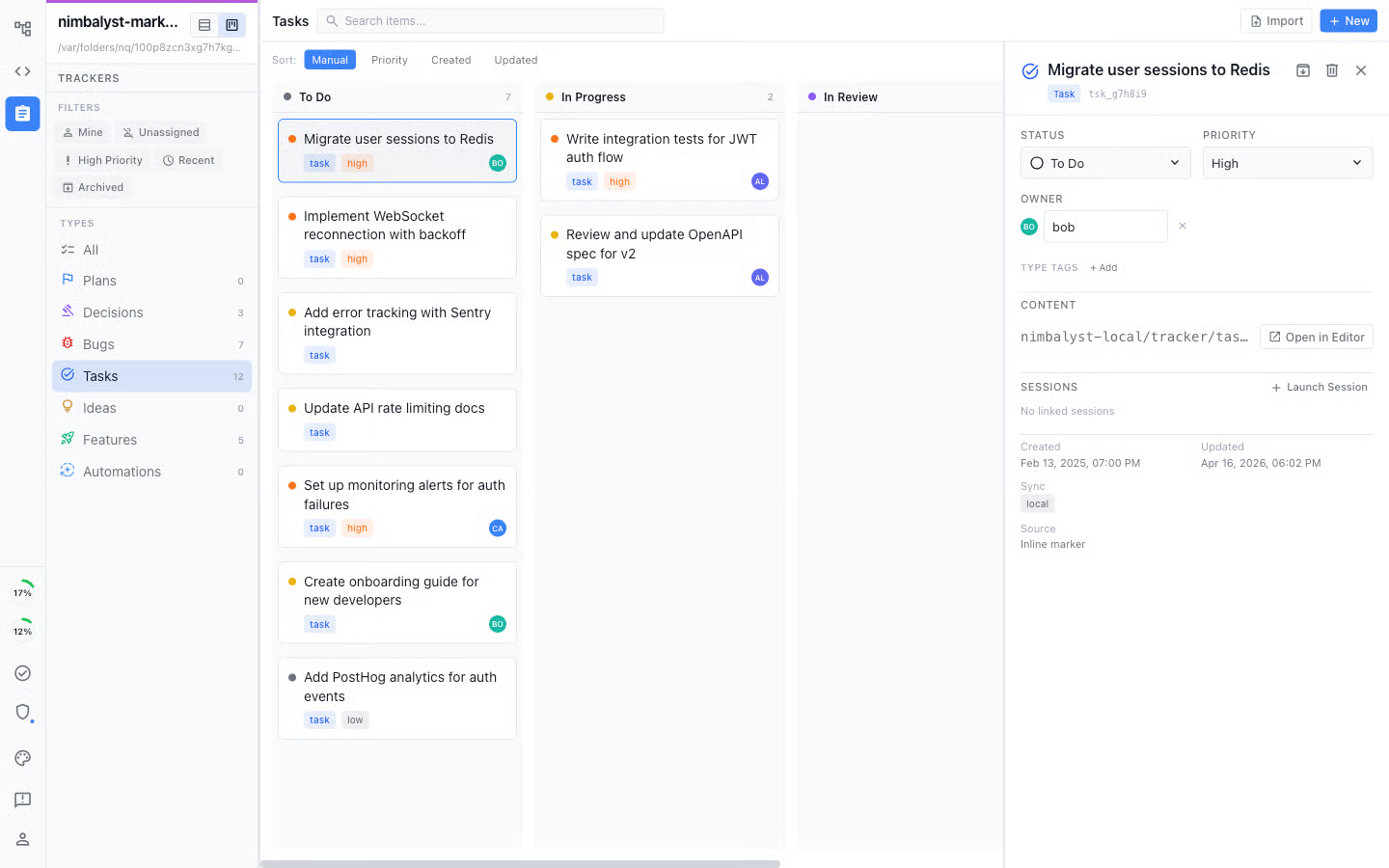Sort tasks by Created date
Viewport: 1389px width, 868px height.
click(x=450, y=60)
